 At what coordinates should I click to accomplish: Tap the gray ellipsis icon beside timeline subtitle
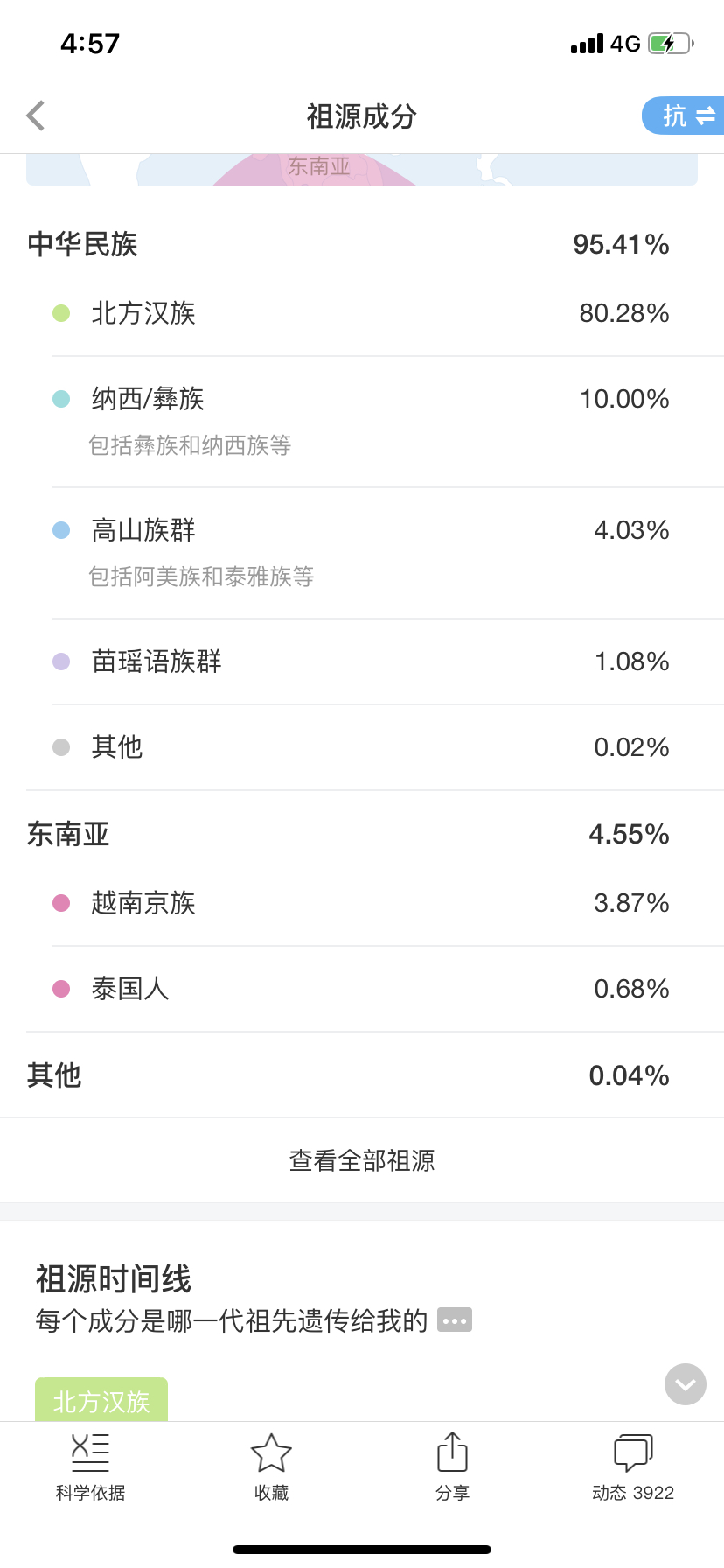455,1319
